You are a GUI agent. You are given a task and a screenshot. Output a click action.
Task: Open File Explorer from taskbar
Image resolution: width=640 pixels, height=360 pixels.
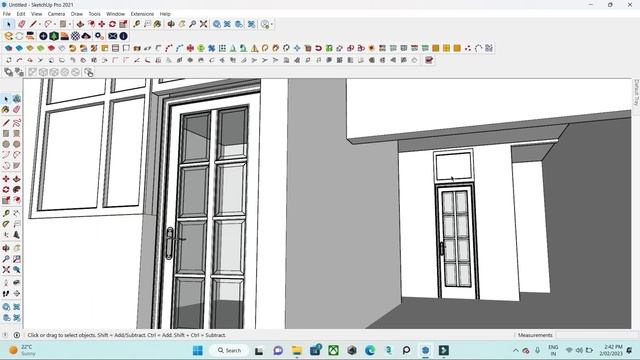click(297, 351)
